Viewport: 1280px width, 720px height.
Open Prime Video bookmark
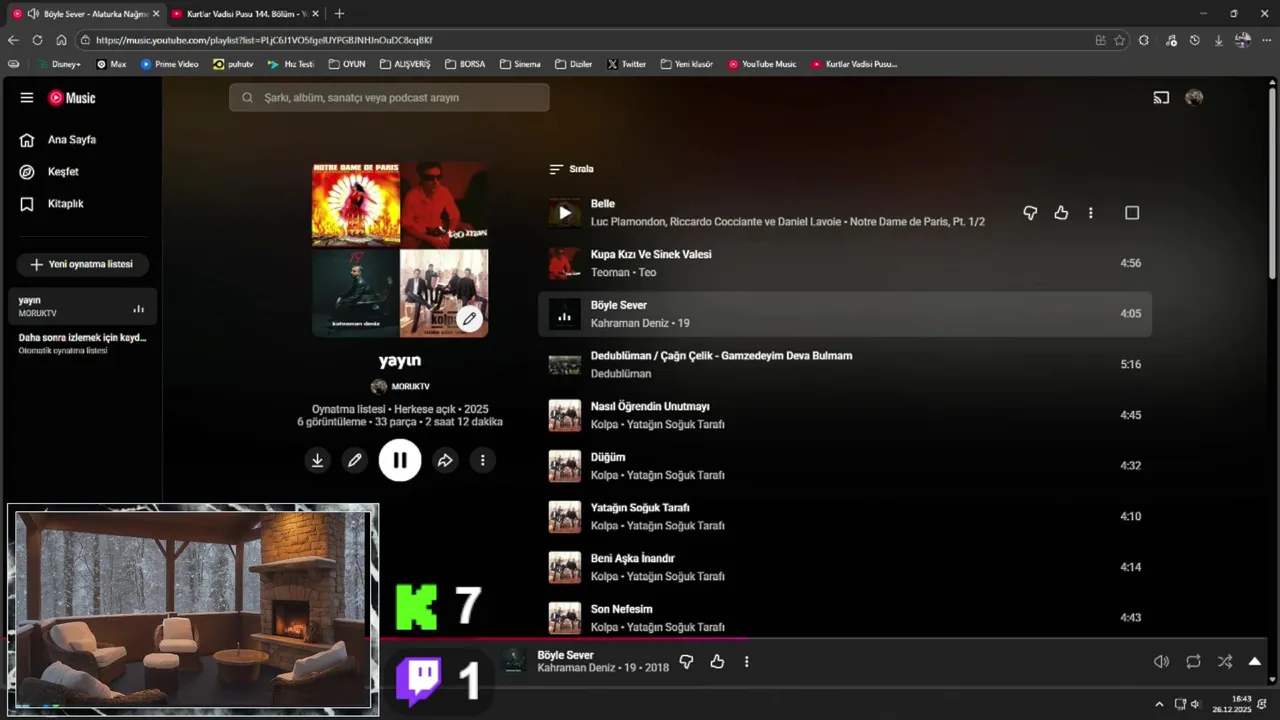[x=170, y=64]
